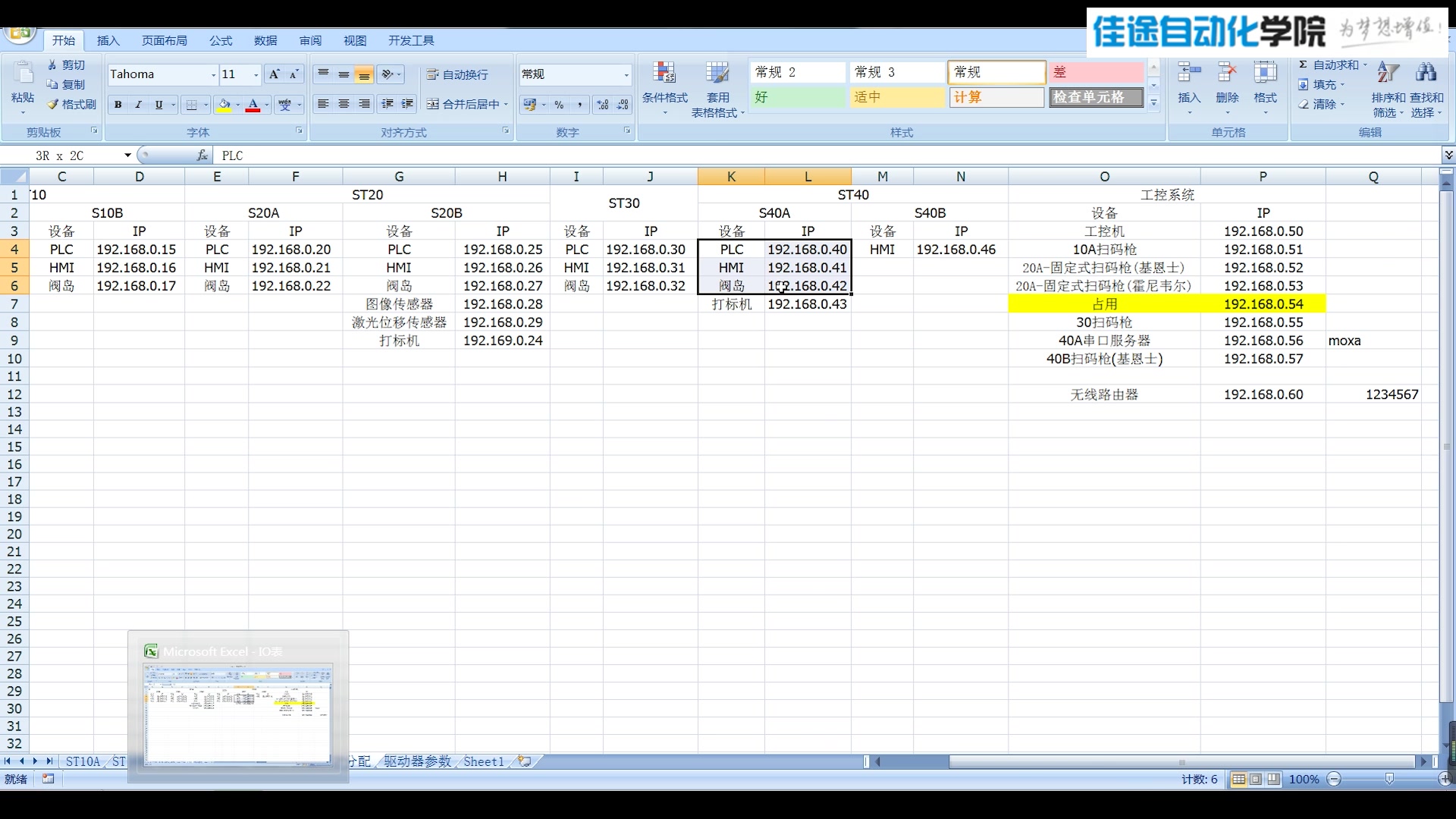Open the font group dialog launcher

point(300,131)
